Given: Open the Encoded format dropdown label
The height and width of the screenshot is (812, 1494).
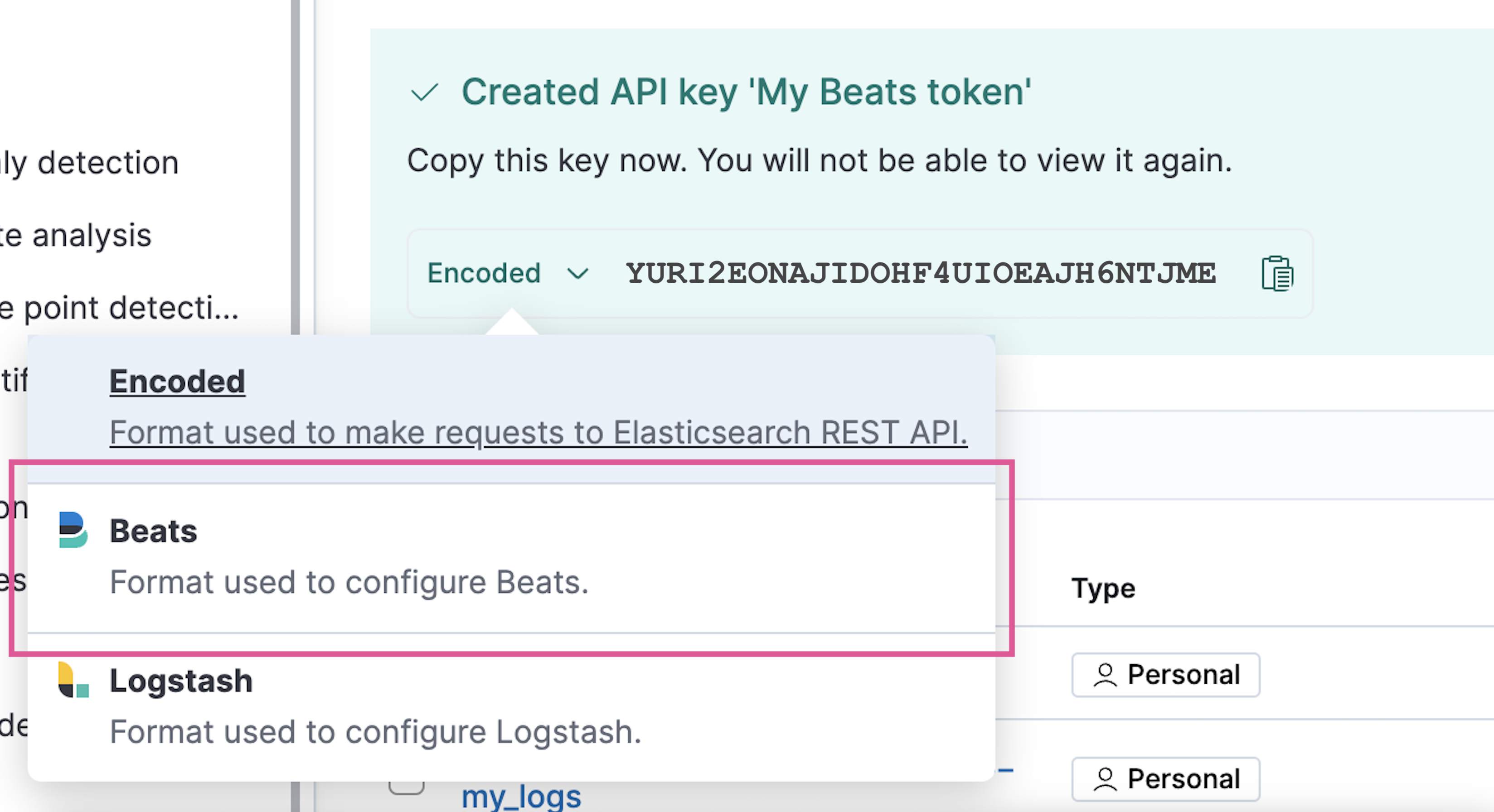Looking at the screenshot, I should (484, 273).
